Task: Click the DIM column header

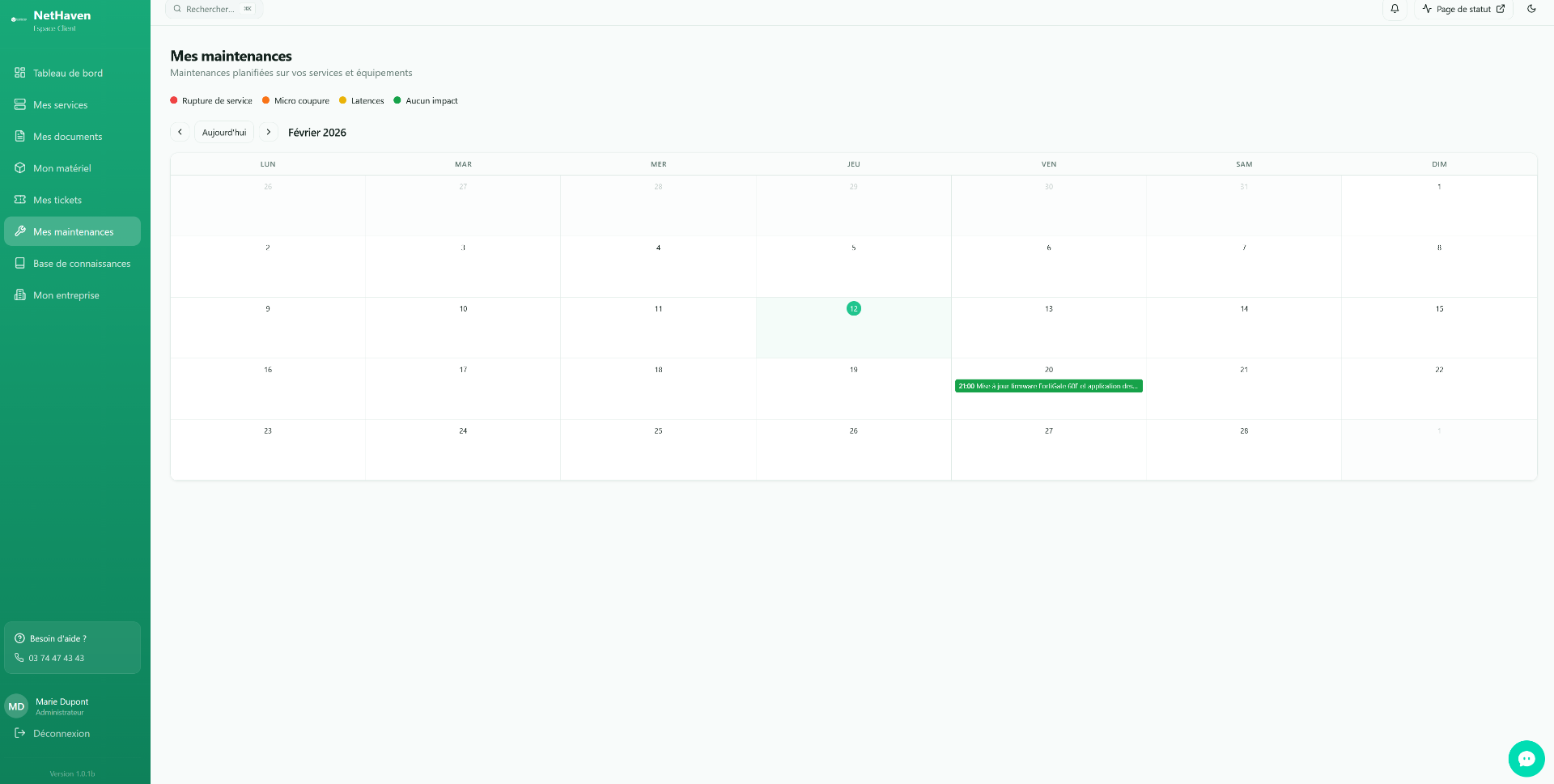Action: tap(1439, 164)
